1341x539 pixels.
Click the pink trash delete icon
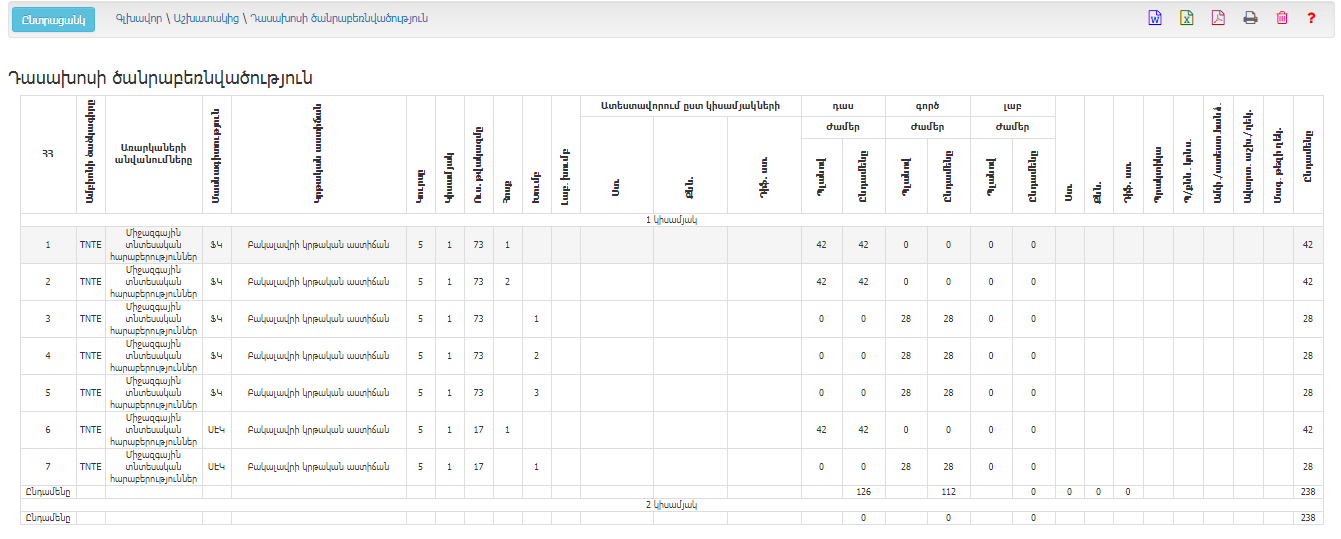point(1282,18)
